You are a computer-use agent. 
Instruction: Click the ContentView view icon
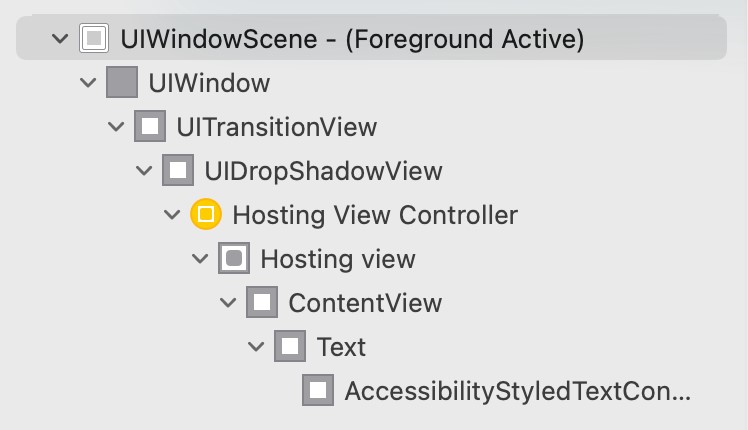(262, 302)
